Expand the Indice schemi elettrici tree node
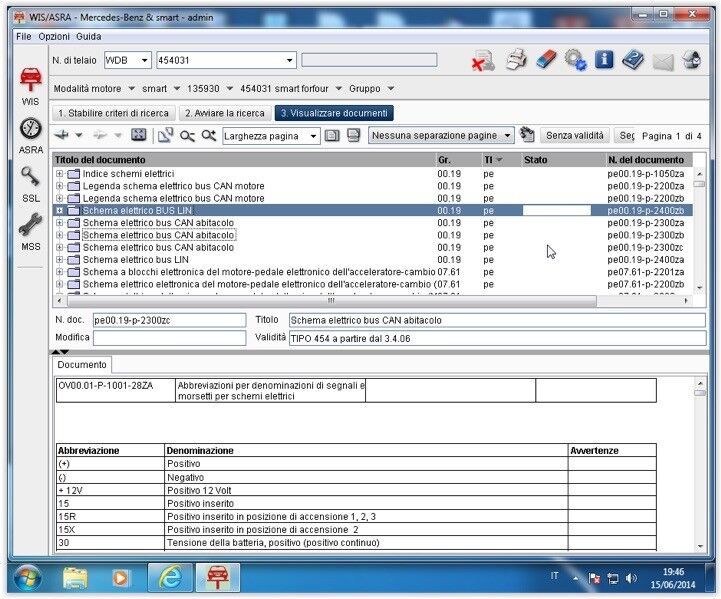This screenshot has width=721, height=599. (59, 174)
